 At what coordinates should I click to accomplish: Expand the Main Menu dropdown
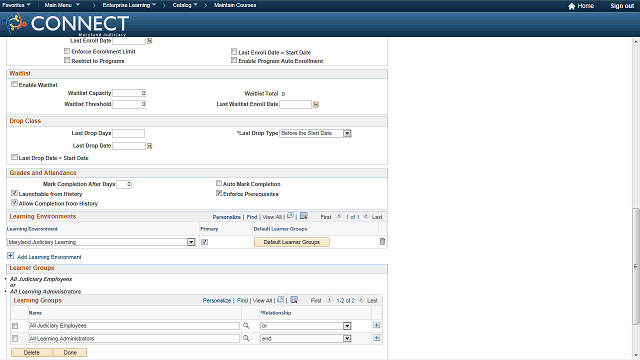click(62, 5)
